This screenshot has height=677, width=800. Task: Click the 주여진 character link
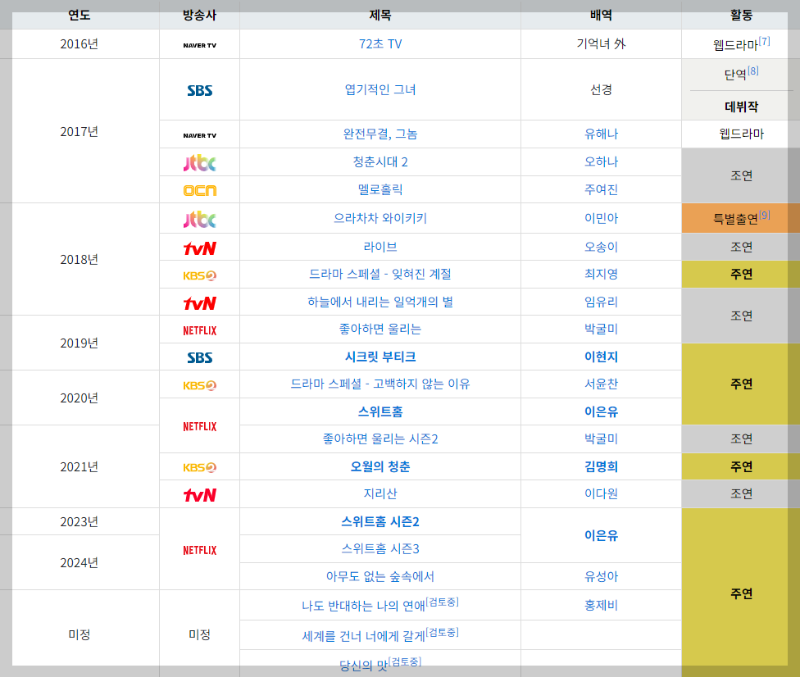tap(601, 190)
